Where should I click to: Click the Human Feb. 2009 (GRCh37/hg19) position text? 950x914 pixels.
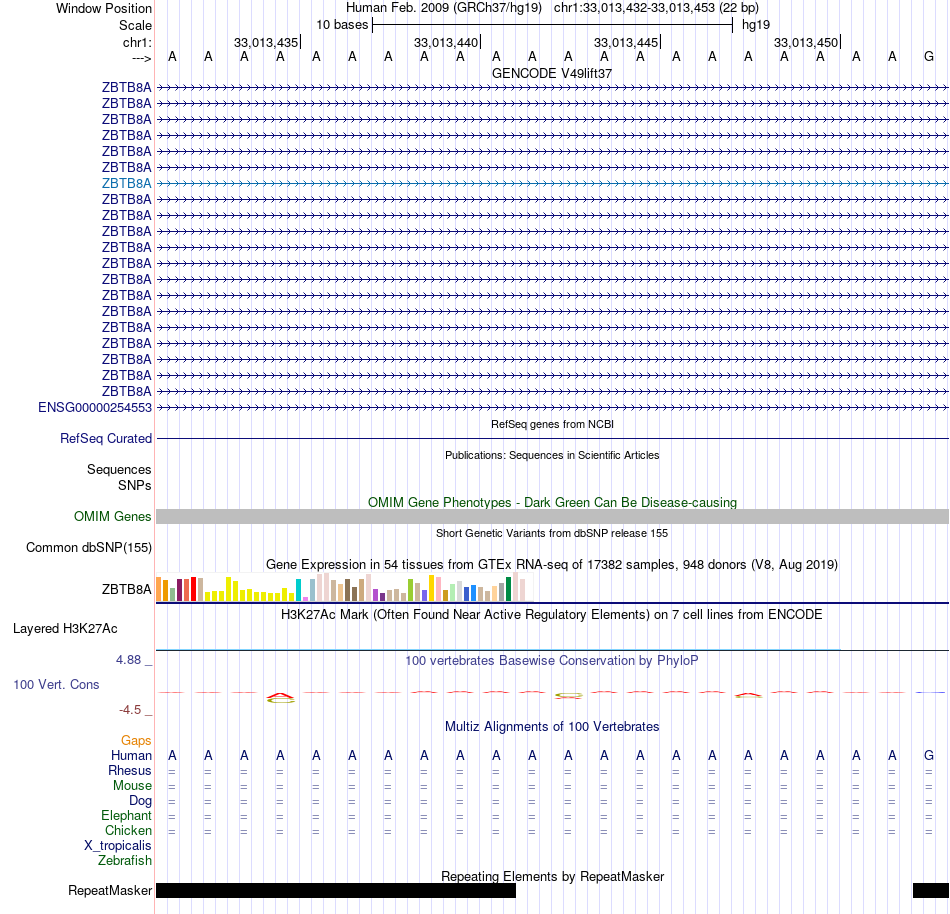click(x=443, y=8)
